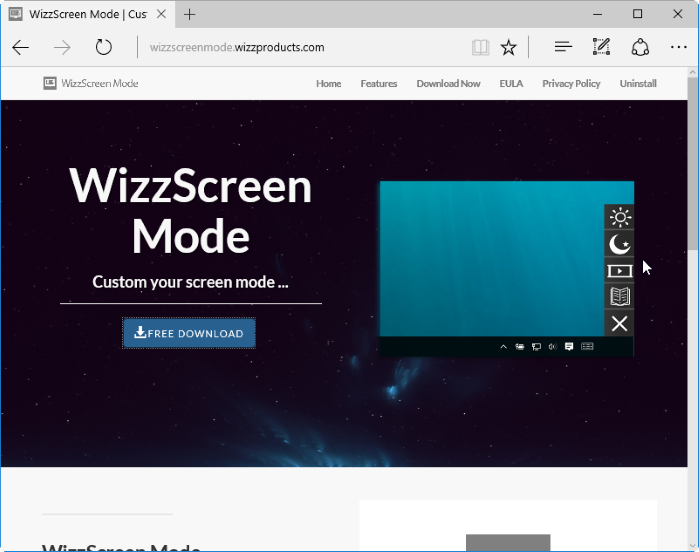Screen dimensions: 699x552
Task: Click the volume icon in preview taskbar
Action: pyautogui.click(x=553, y=346)
